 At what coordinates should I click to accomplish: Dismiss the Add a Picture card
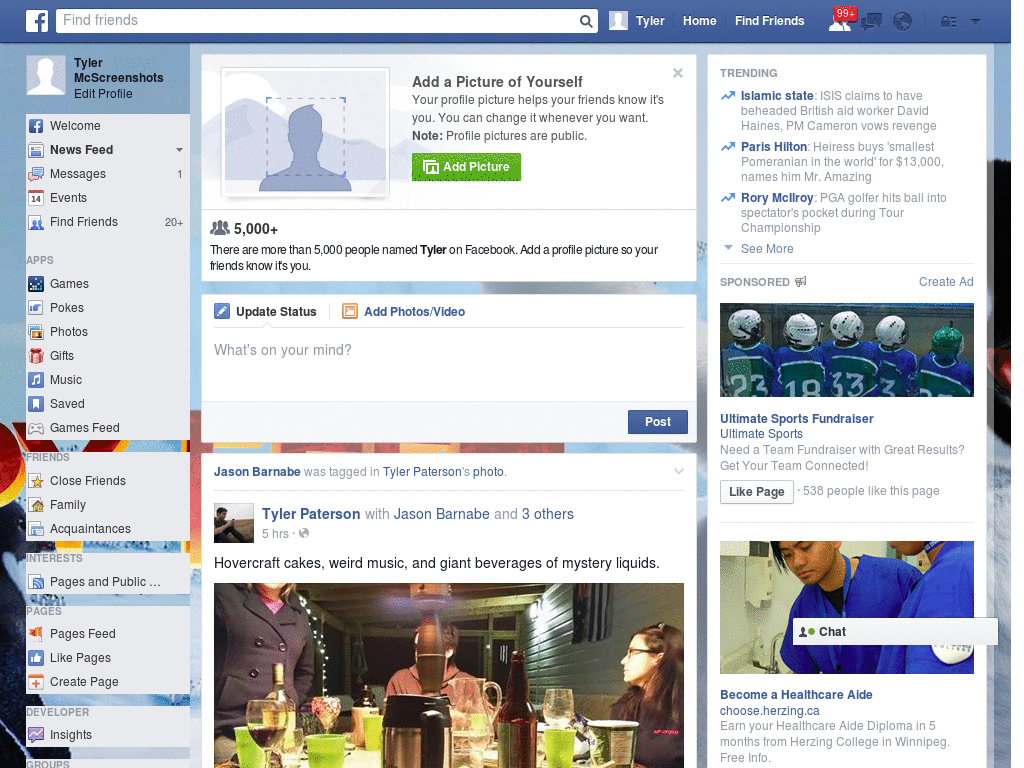tap(678, 73)
